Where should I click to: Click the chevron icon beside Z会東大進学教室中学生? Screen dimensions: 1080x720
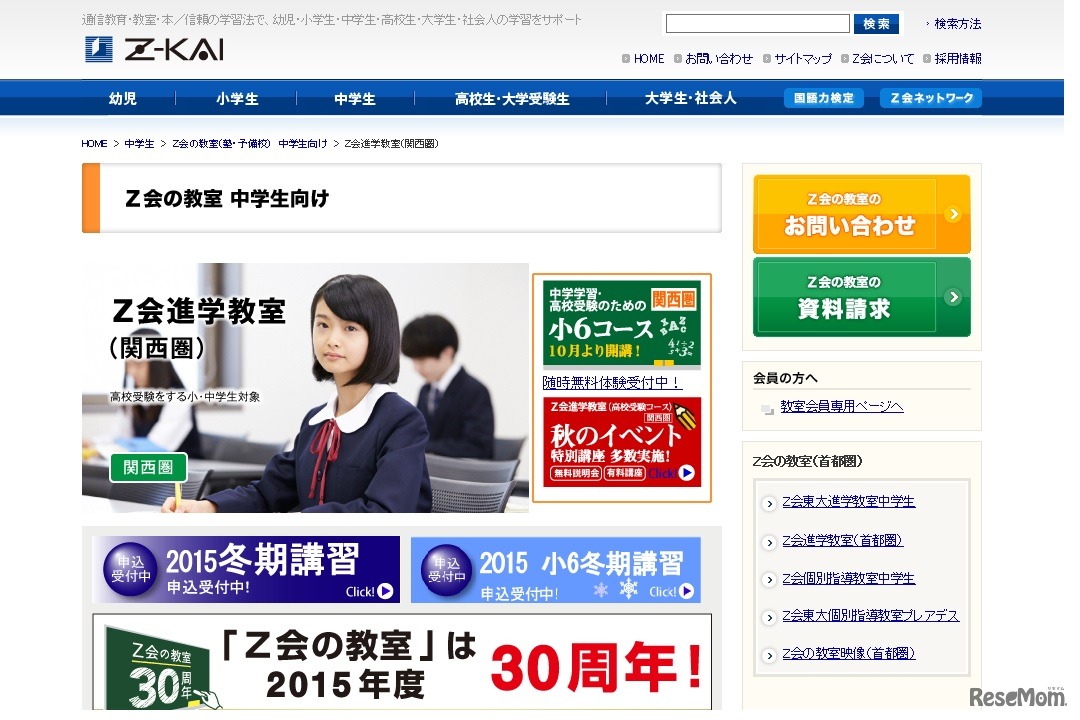click(769, 504)
